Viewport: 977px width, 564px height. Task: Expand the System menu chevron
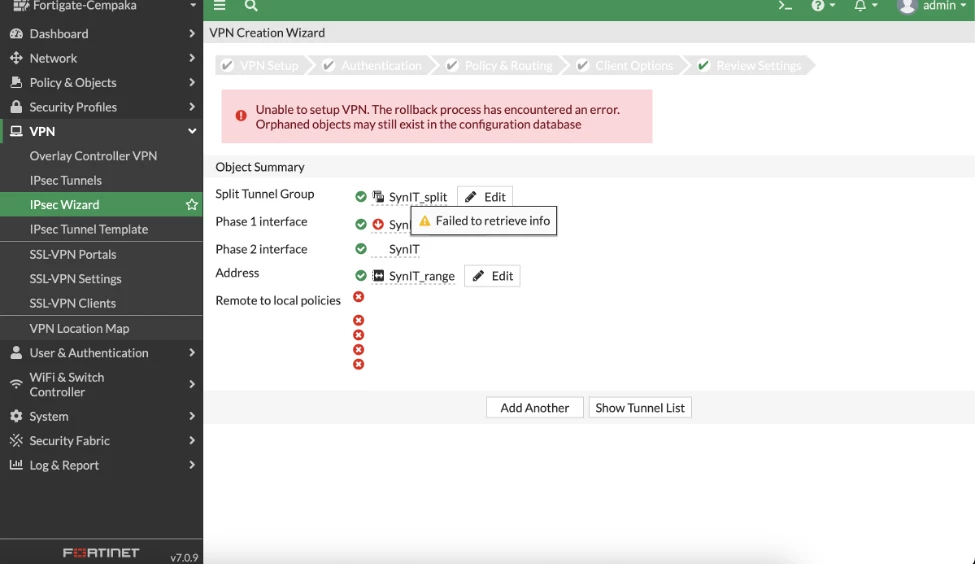pos(192,416)
